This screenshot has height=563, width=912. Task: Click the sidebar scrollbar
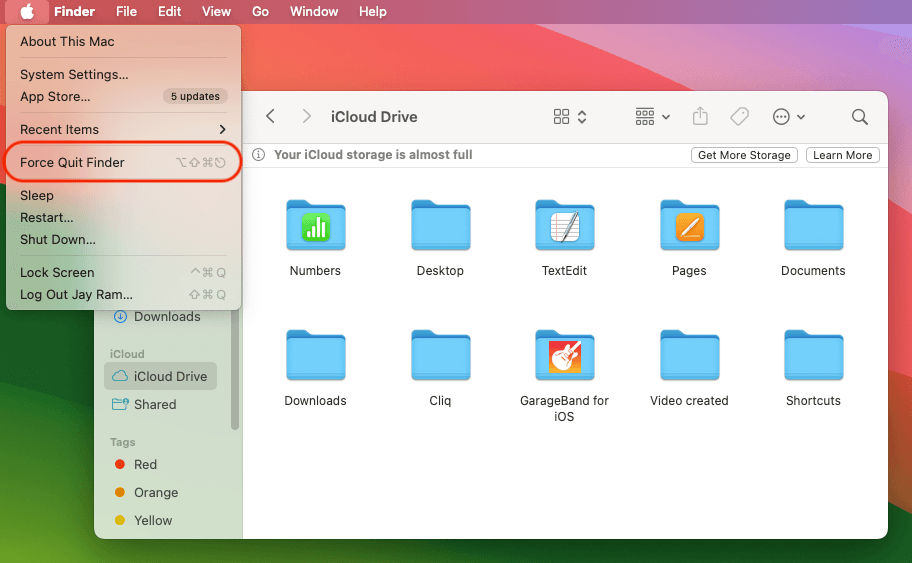point(235,370)
